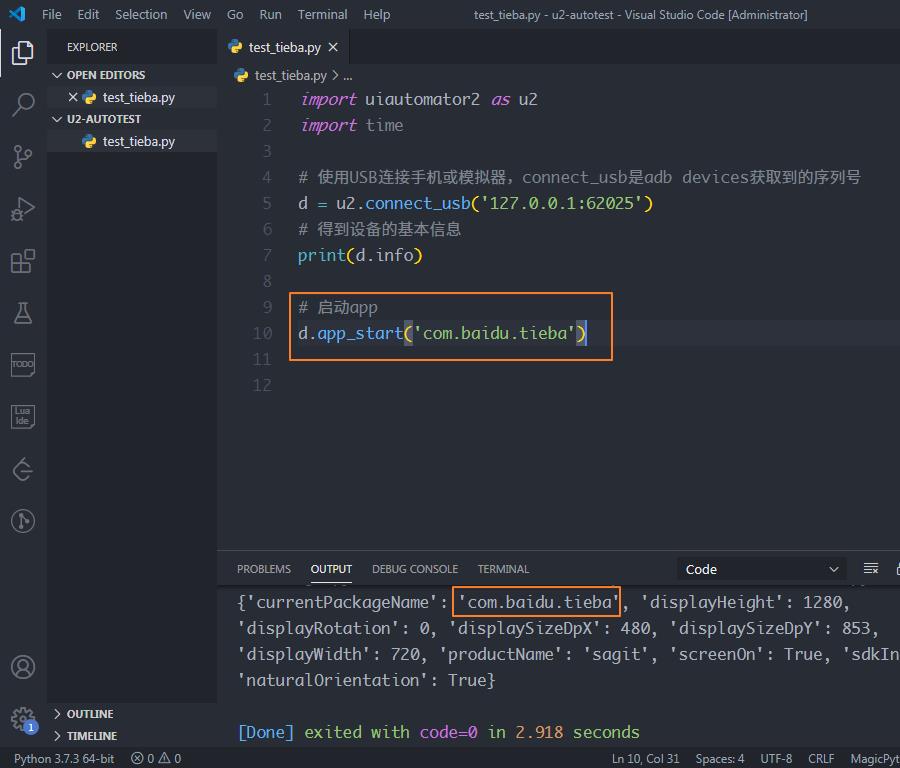
Task: Open the Help menu
Action: pos(377,14)
